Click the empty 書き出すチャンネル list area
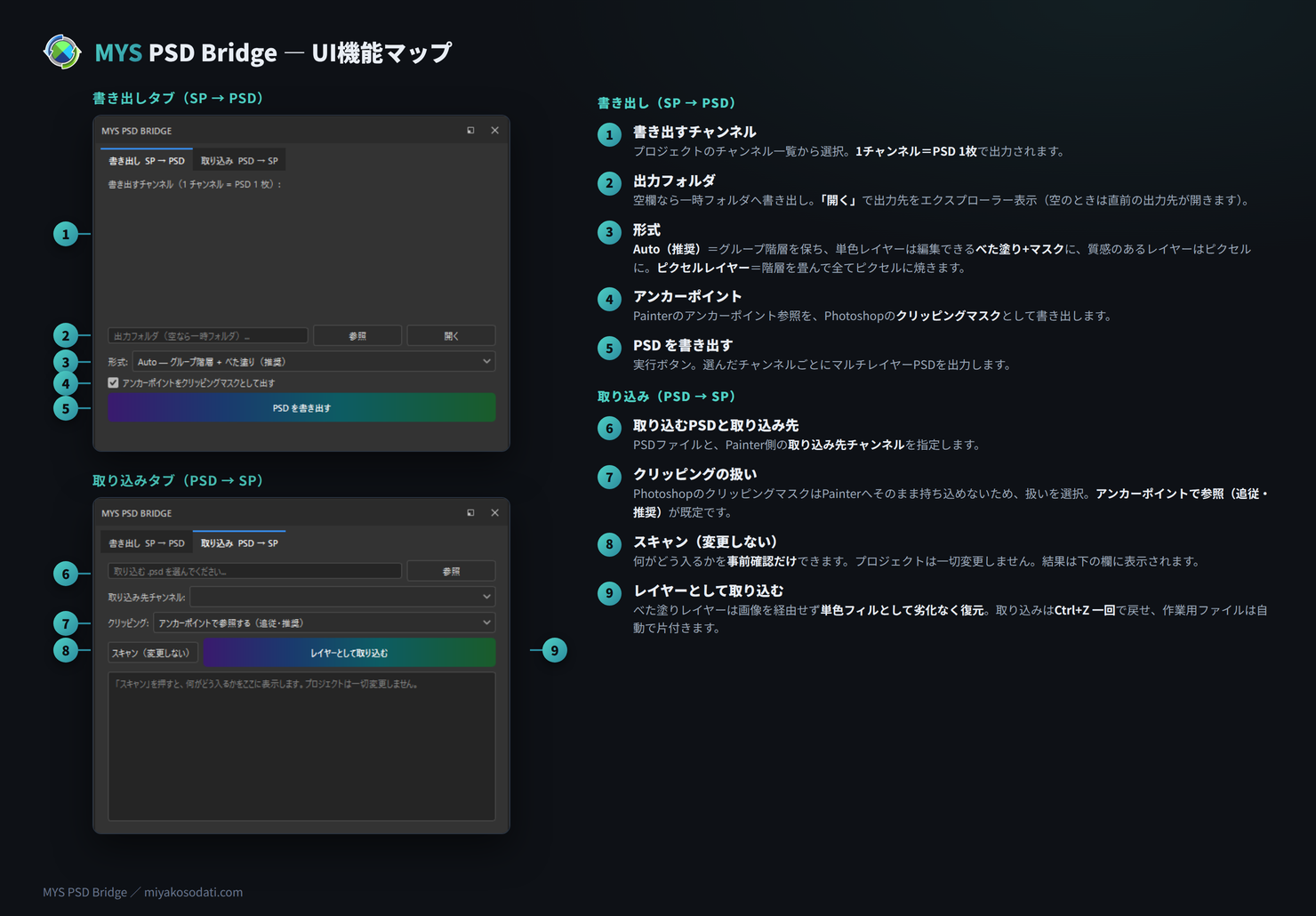This screenshot has width=1316, height=916. pyautogui.click(x=301, y=257)
